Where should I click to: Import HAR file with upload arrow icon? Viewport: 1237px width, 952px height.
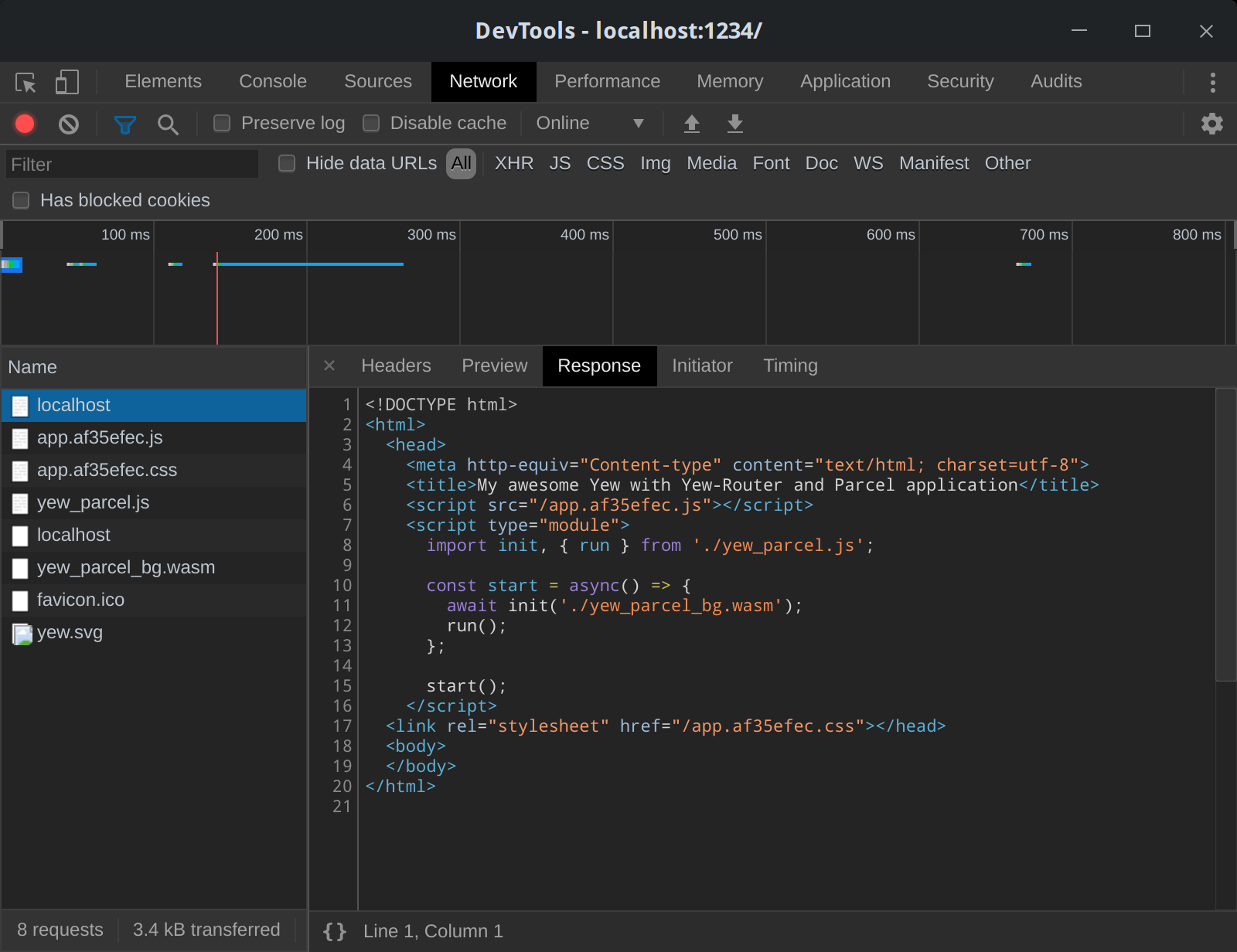point(692,124)
